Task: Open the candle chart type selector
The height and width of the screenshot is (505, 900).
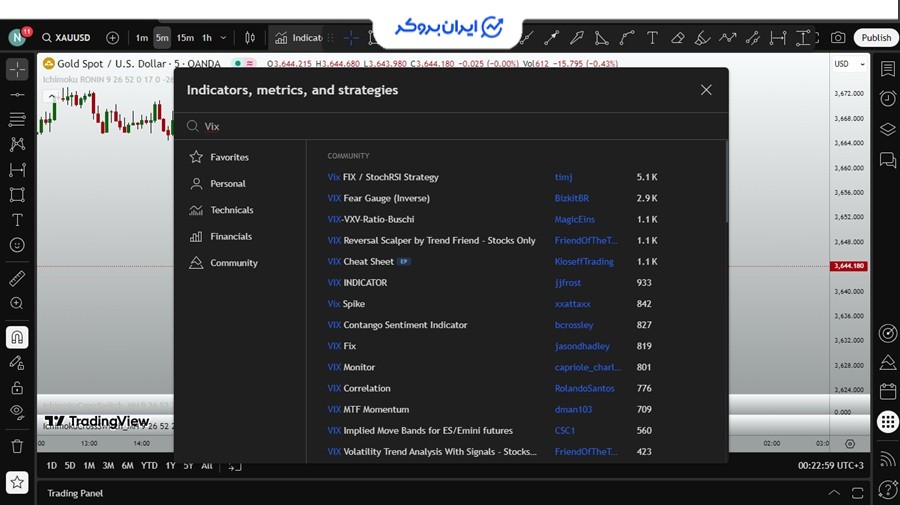Action: 250,38
